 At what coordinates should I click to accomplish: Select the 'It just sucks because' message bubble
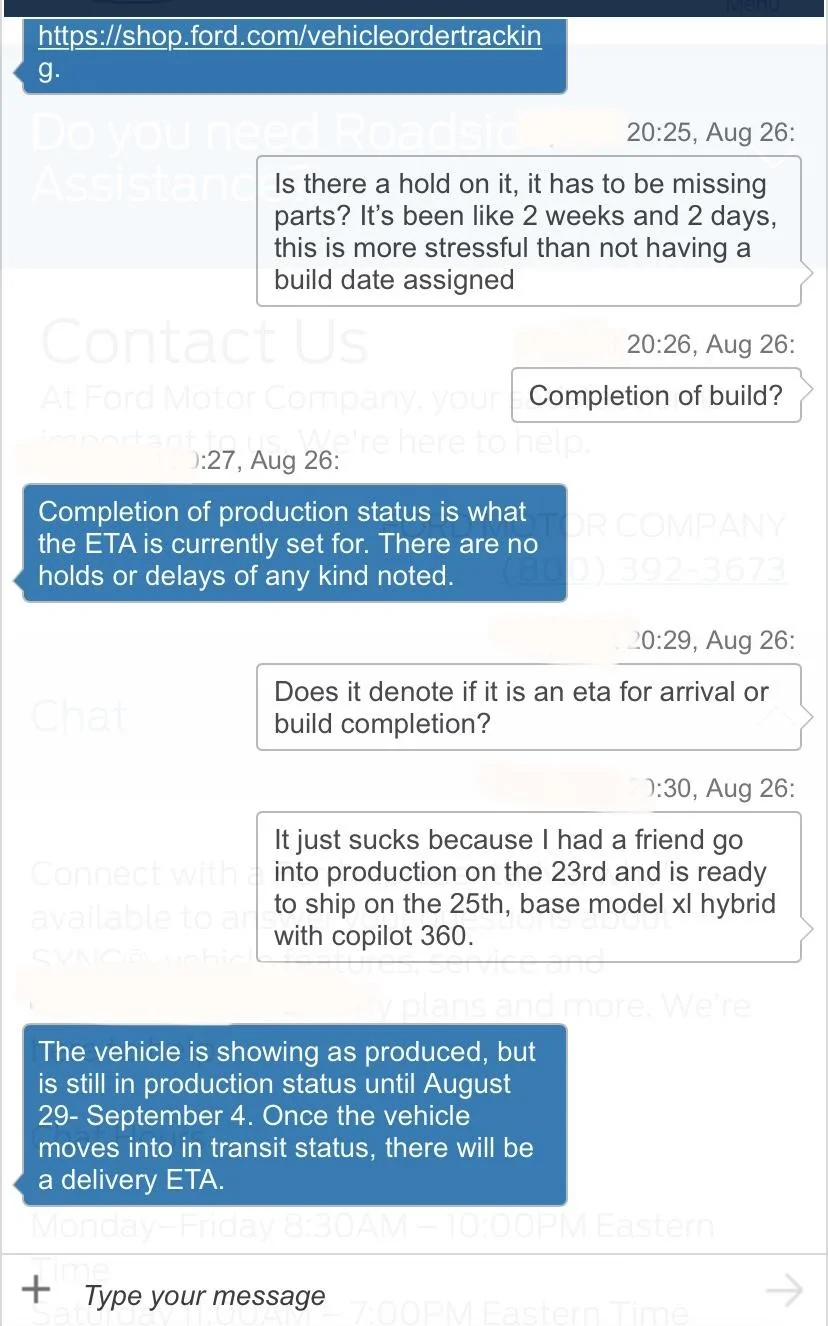click(x=529, y=887)
